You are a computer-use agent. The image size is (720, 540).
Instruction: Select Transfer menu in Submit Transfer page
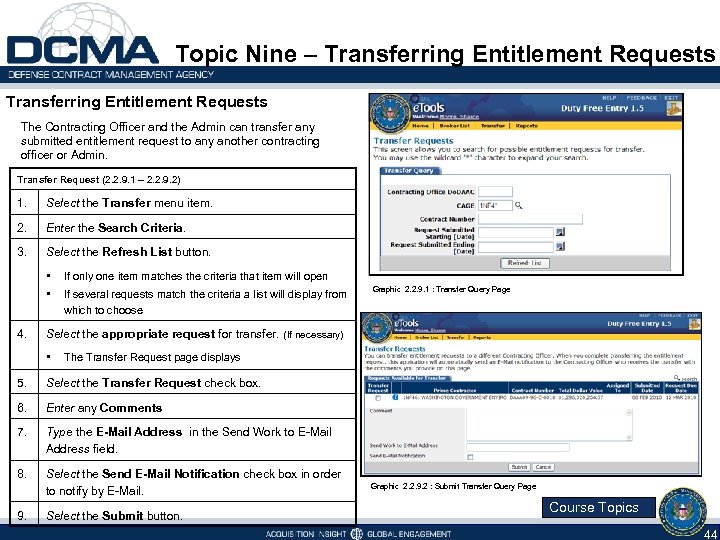click(456, 338)
